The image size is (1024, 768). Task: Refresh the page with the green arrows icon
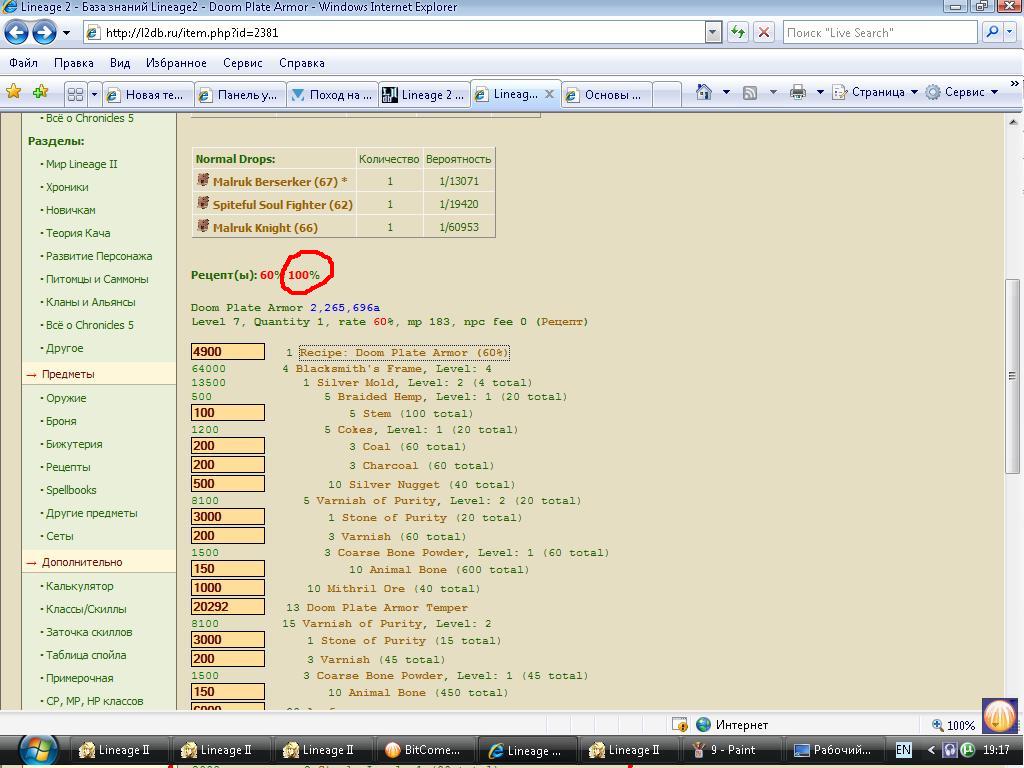coord(738,33)
